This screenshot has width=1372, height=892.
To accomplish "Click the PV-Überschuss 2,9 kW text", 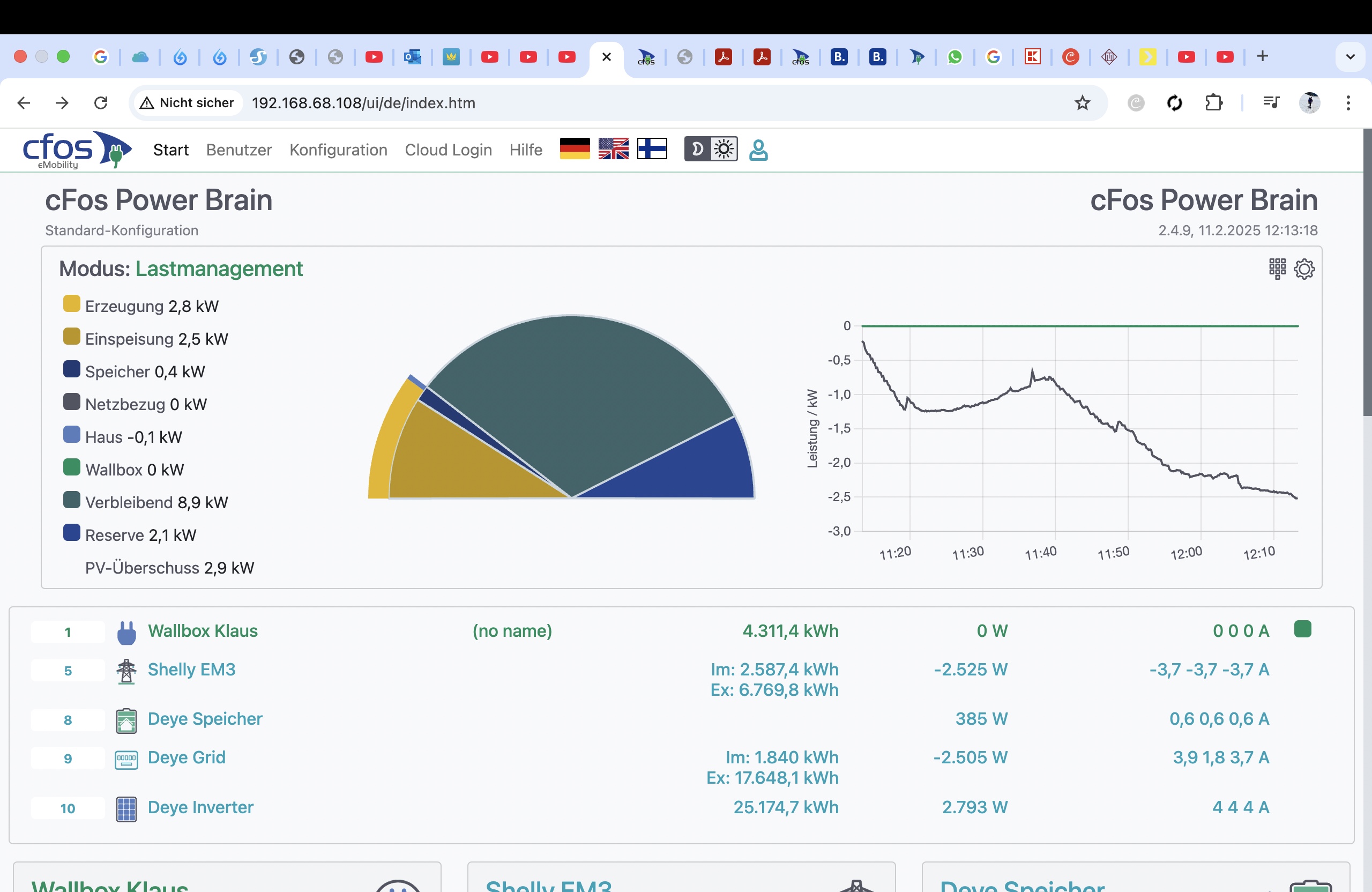I will click(169, 568).
